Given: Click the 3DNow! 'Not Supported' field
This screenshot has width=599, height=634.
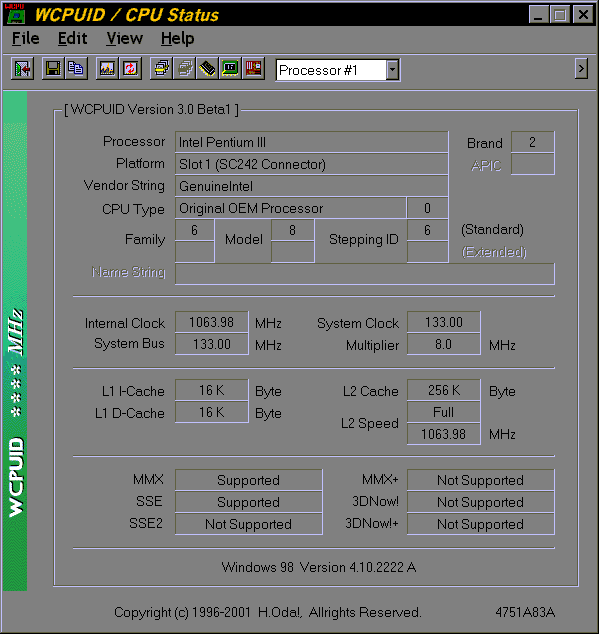Looking at the screenshot, I should pos(481,502).
